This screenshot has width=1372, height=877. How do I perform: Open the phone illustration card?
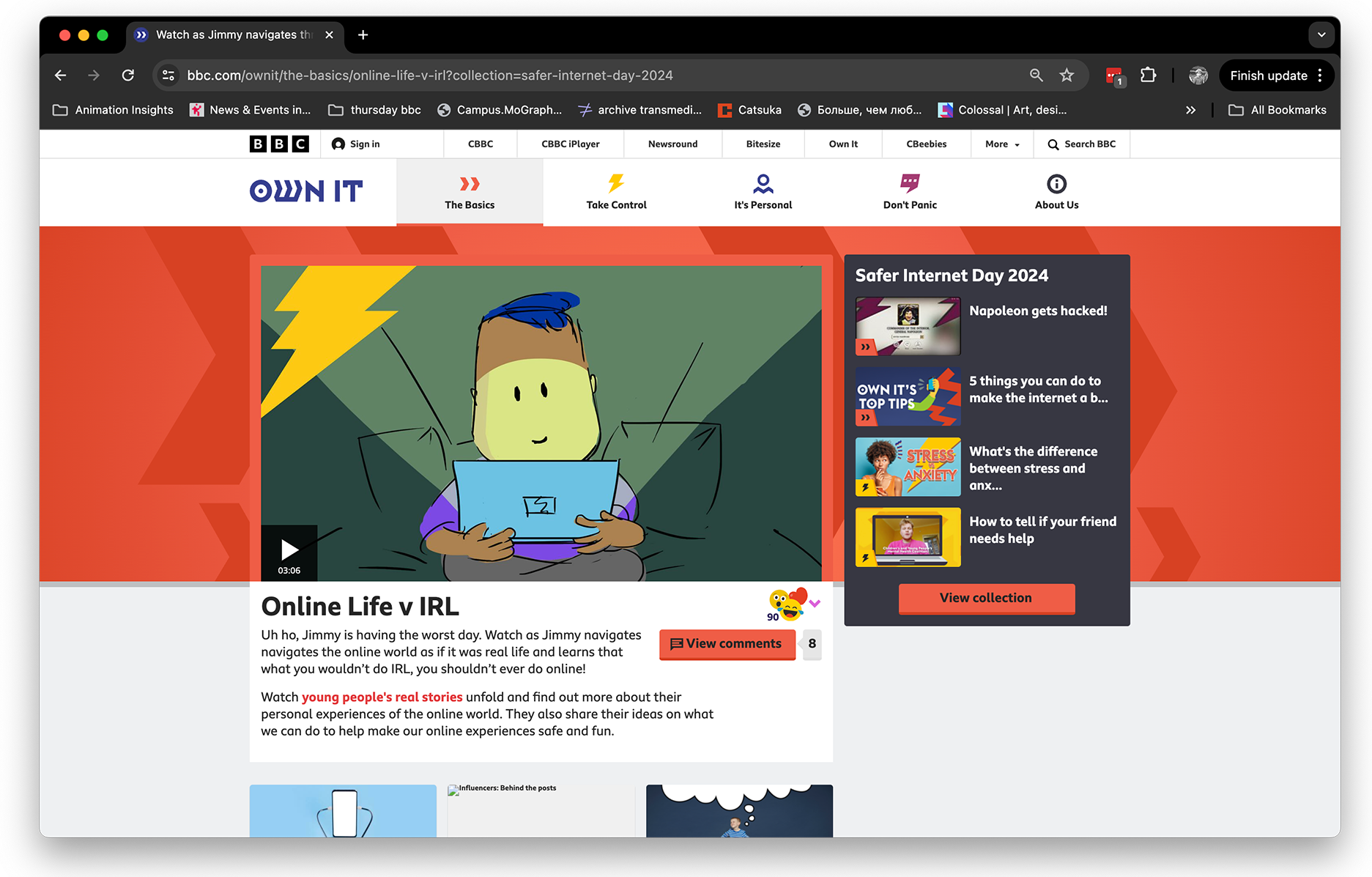point(343,811)
